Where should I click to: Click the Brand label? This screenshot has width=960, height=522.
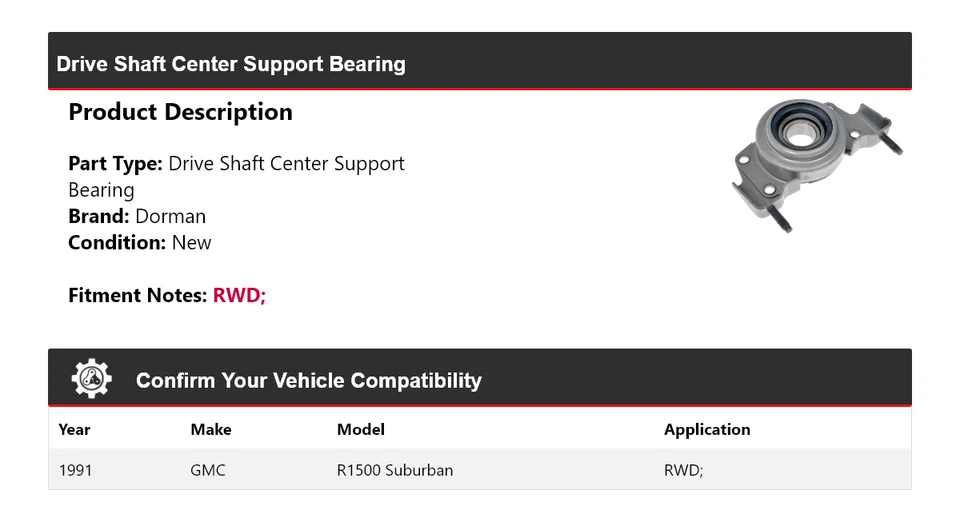[x=99, y=216]
